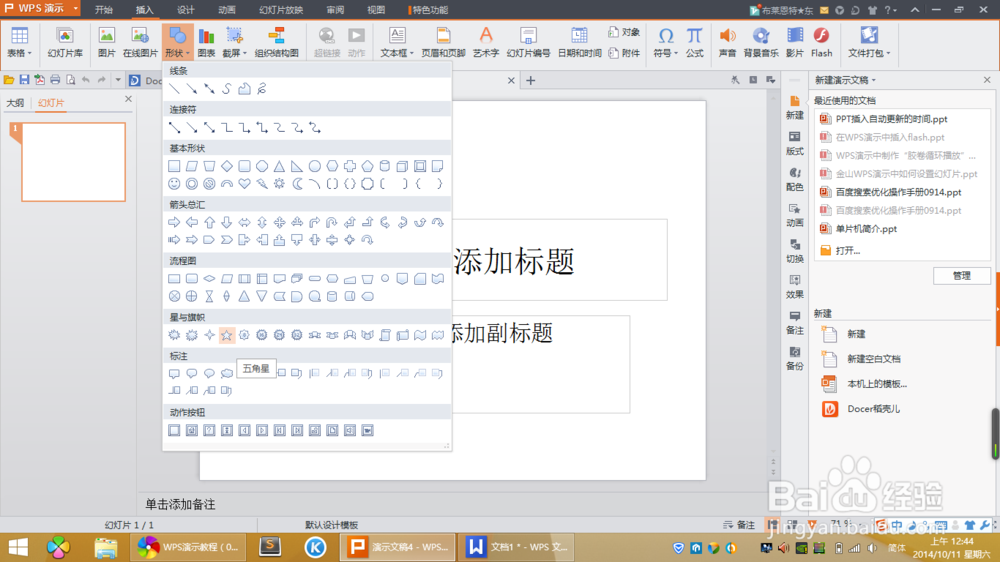Create a new blank document
Viewport: 1000px width, 562px height.
(873, 359)
